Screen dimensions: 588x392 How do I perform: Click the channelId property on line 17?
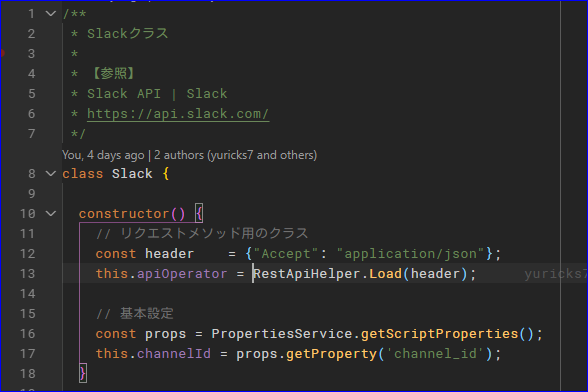[174, 354]
